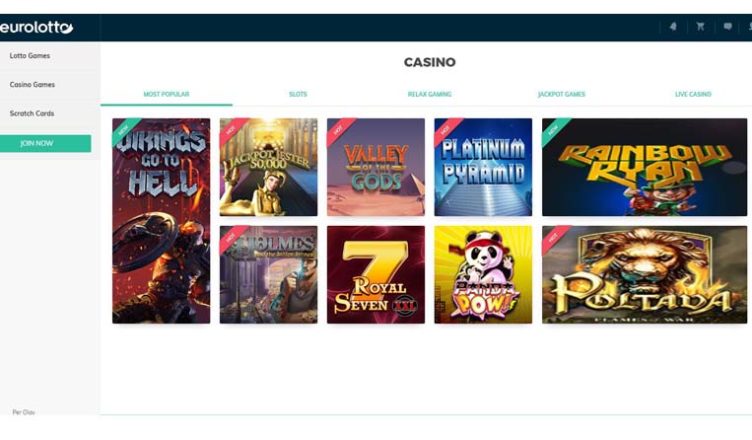Select Valley of the Gods game
Screen dimensions: 752x440
[x=376, y=167]
